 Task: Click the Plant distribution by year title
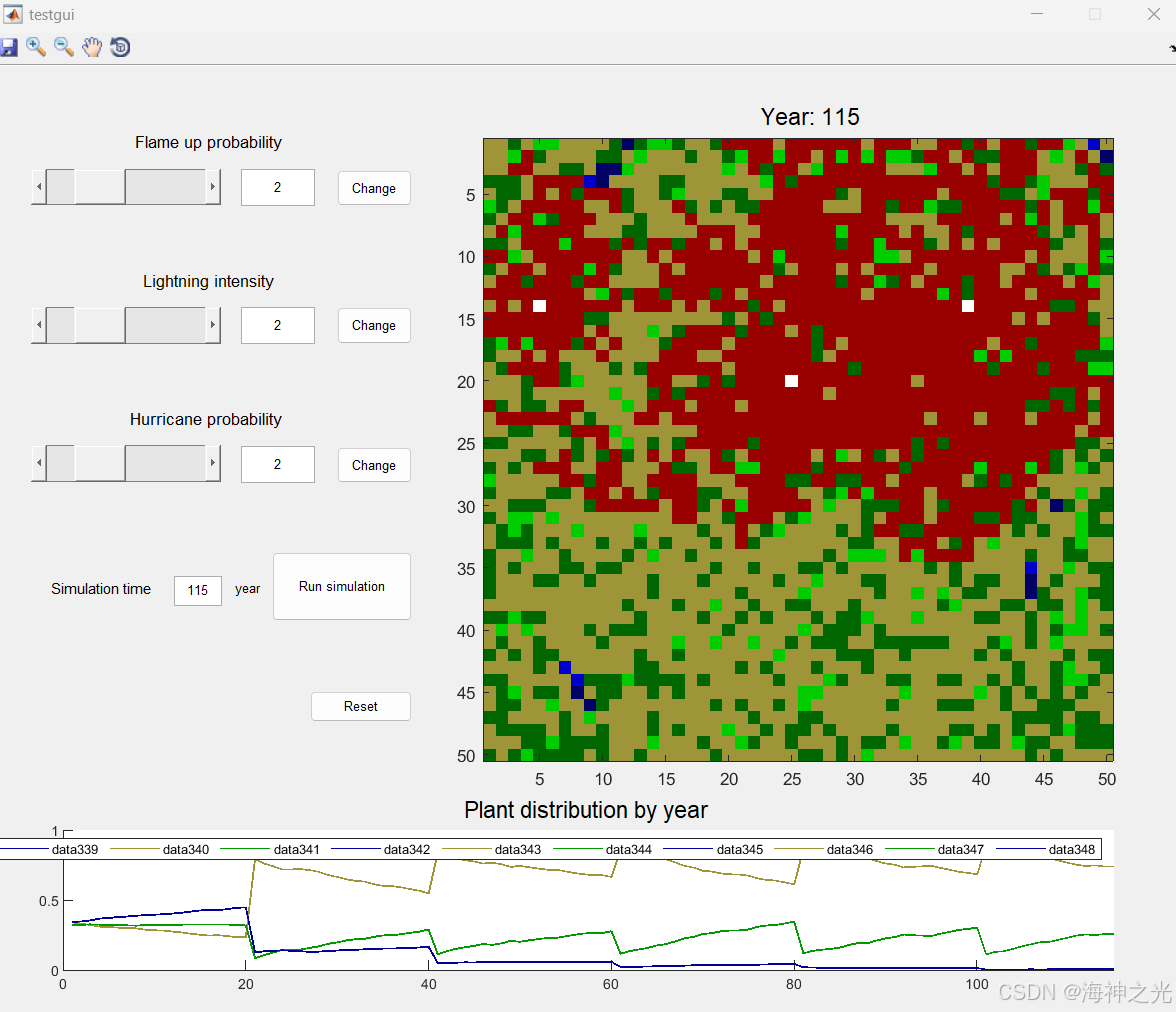point(586,810)
